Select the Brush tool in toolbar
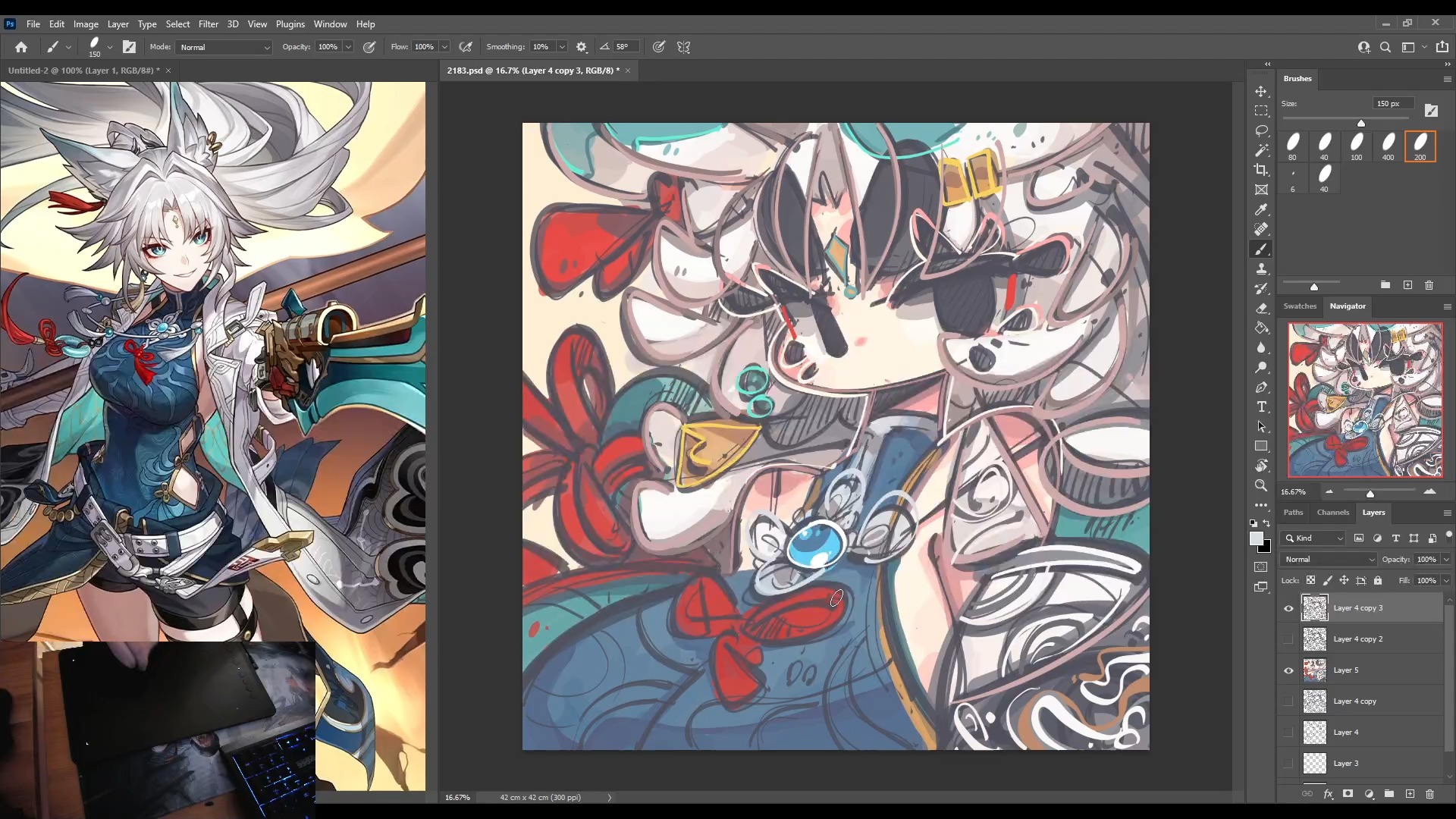The width and height of the screenshot is (1456, 819). click(1261, 249)
